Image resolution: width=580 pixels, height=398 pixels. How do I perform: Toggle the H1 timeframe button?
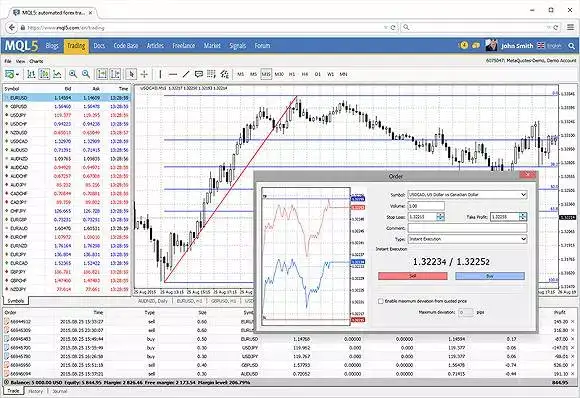(292, 74)
